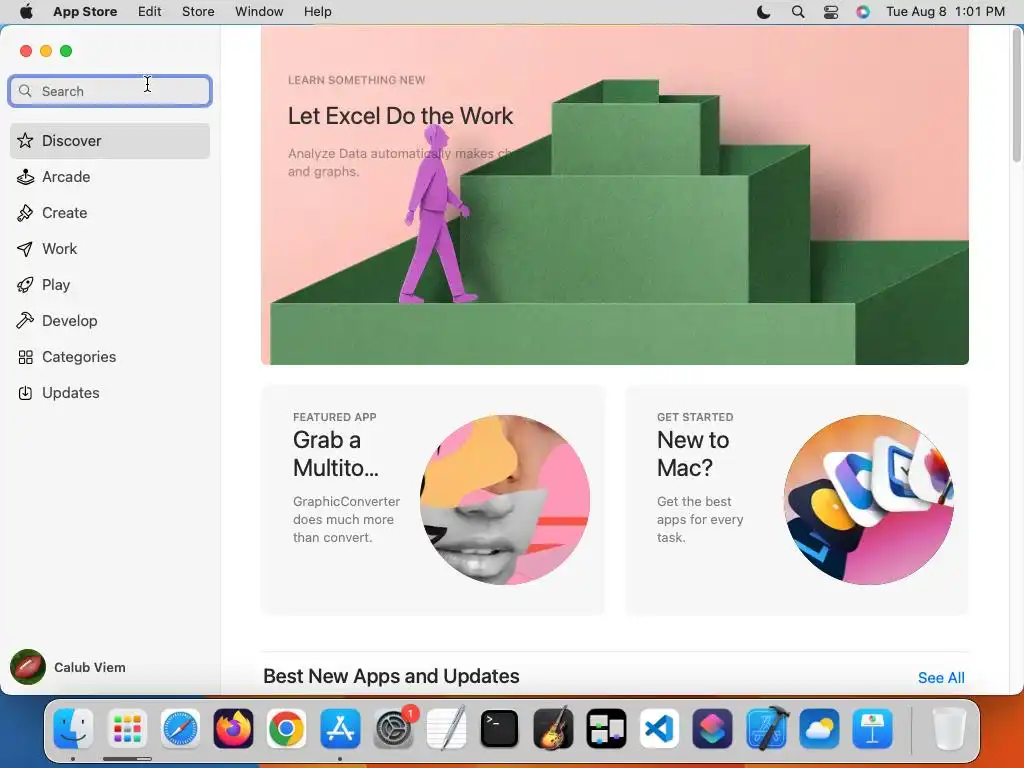The height and width of the screenshot is (768, 1024).
Task: Open the Play section
Action: point(110,285)
